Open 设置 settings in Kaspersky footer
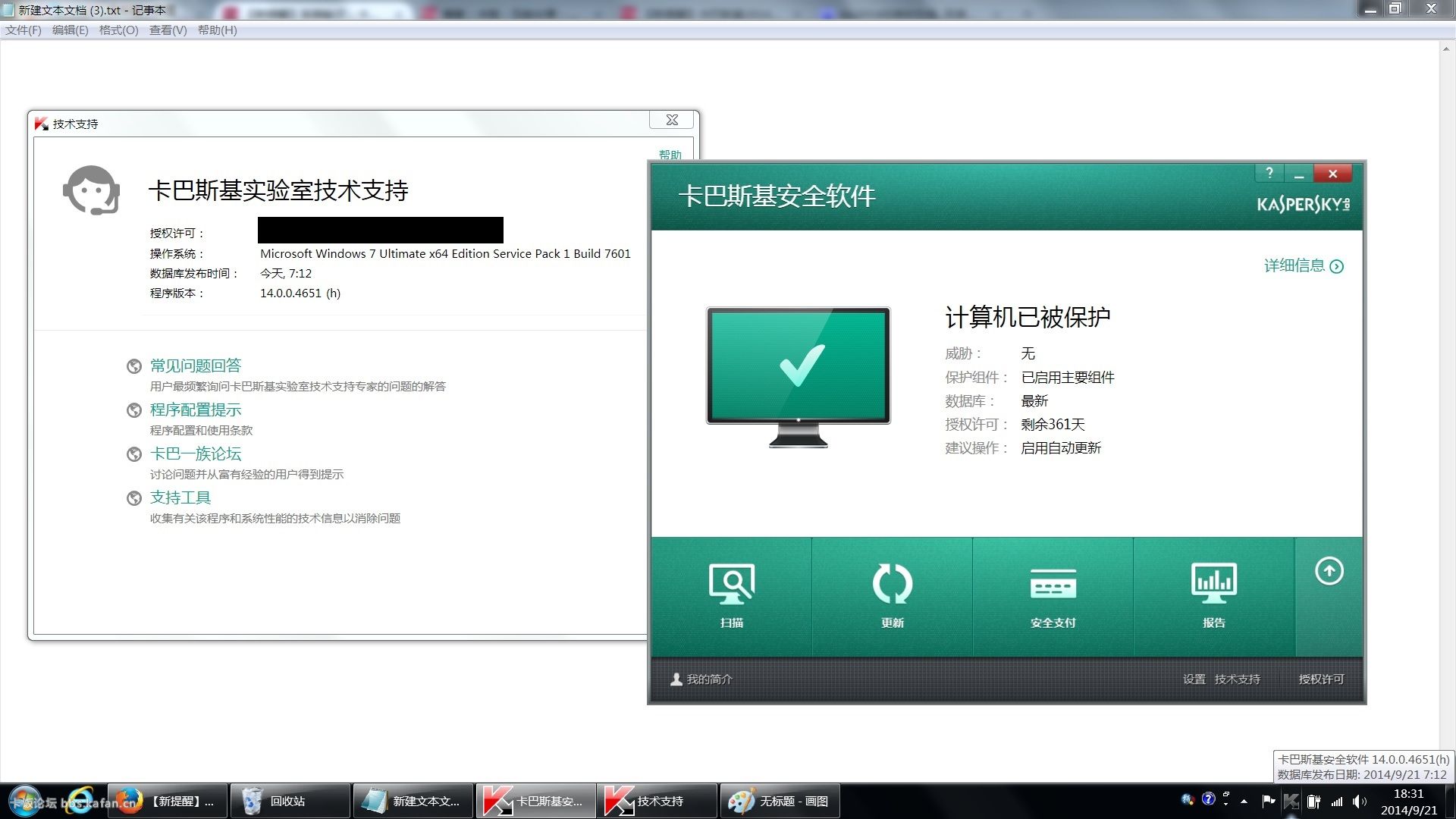This screenshot has width=1456, height=819. point(1194,679)
